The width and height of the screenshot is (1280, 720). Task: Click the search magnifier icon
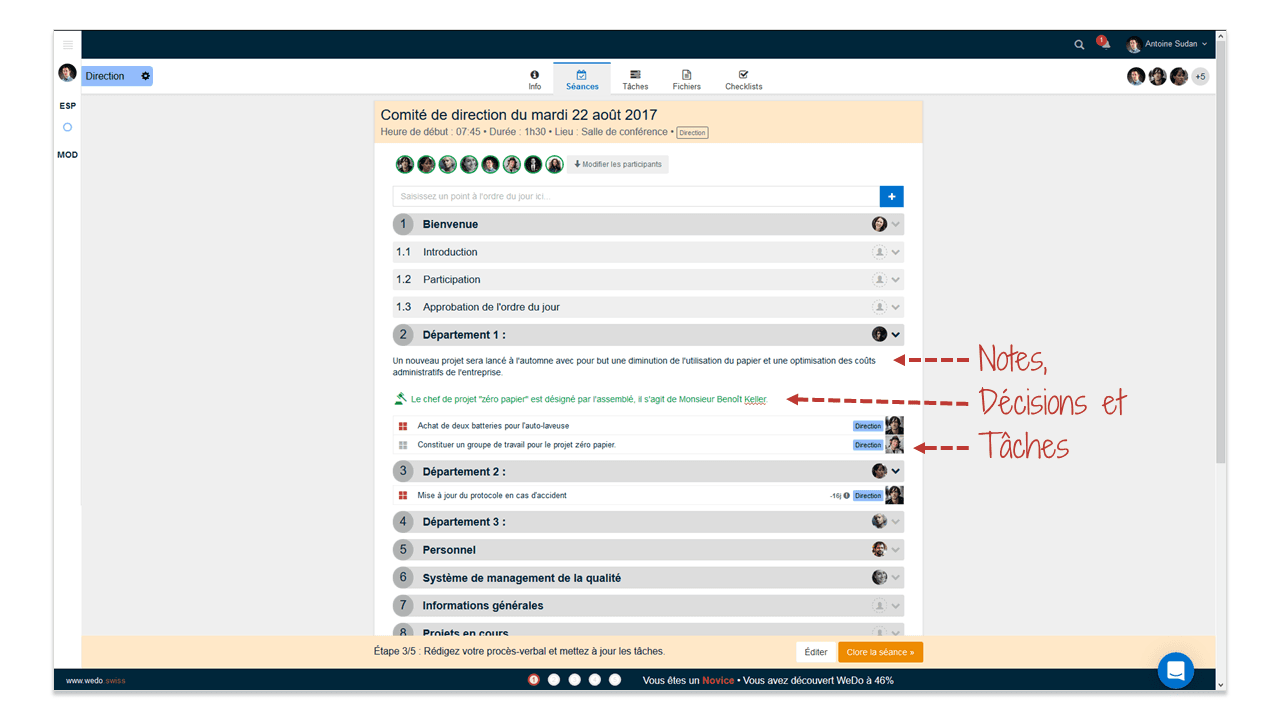point(1079,44)
